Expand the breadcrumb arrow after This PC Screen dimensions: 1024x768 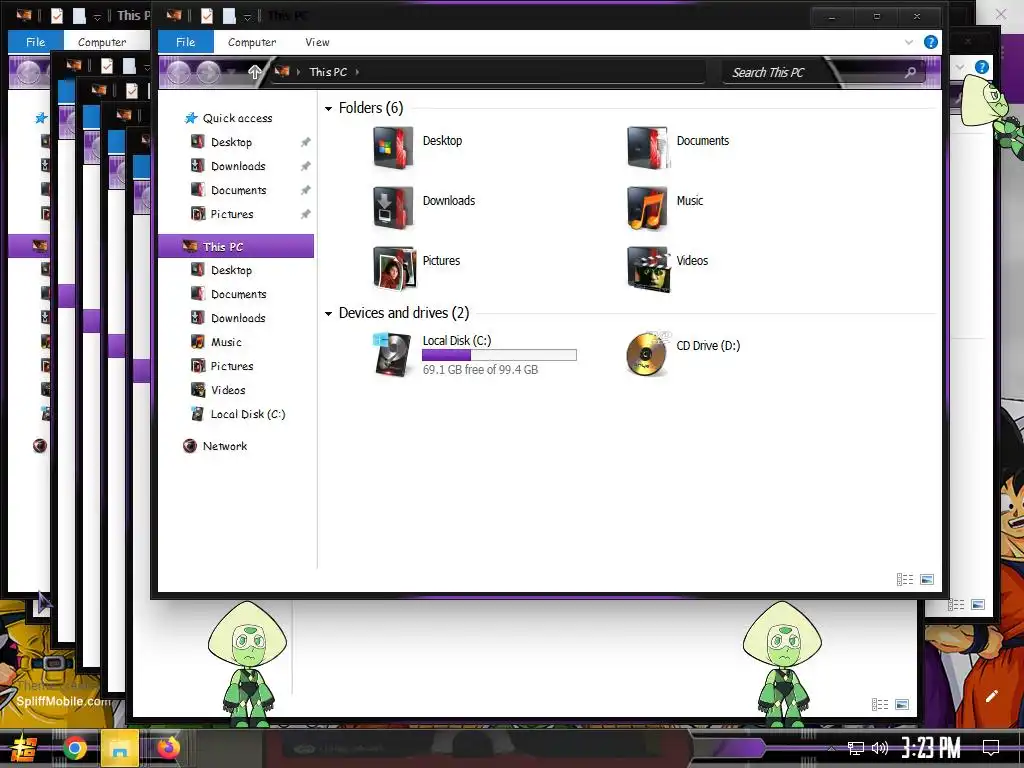tap(357, 72)
